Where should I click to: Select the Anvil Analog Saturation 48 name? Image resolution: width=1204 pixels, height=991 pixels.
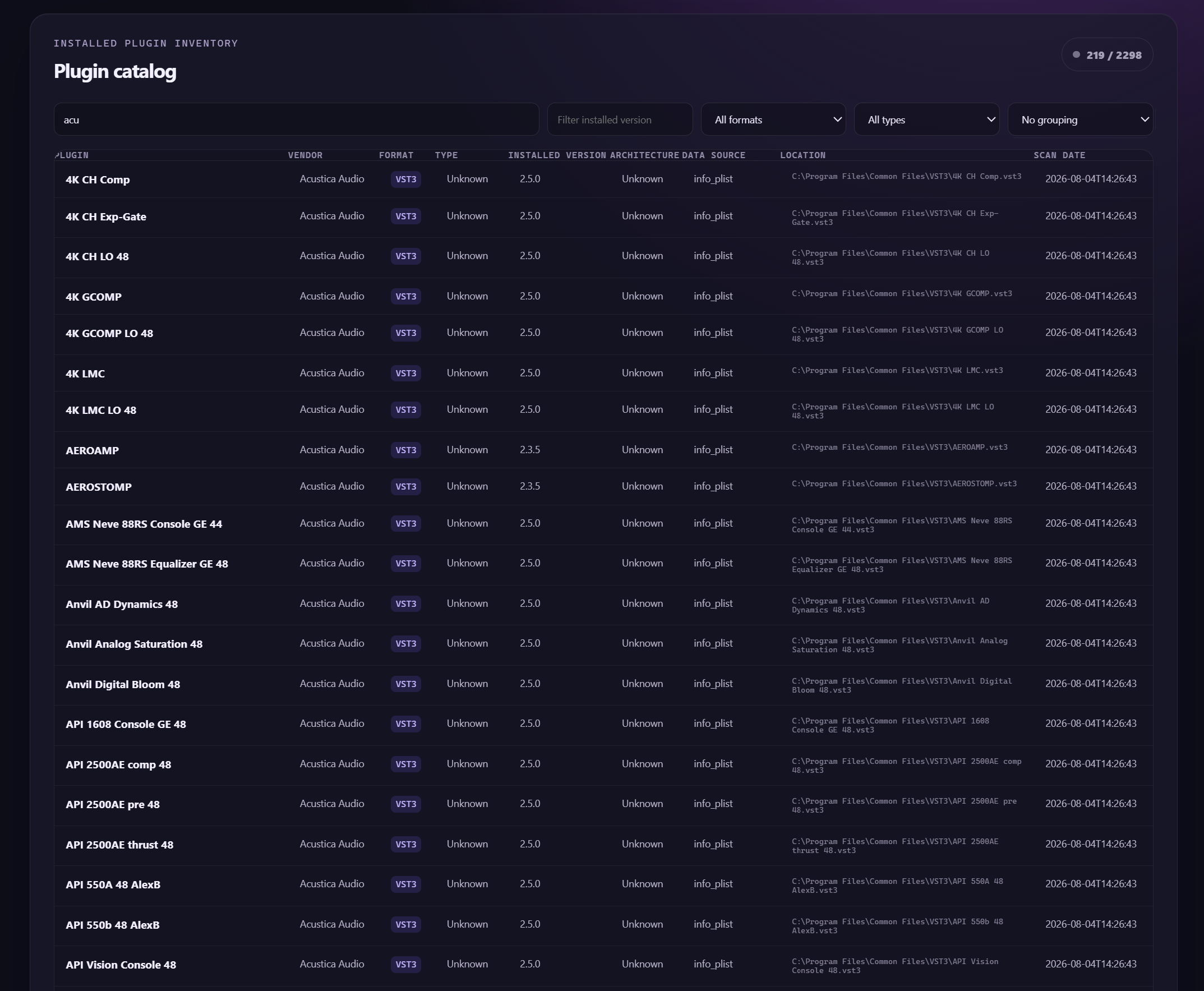click(x=134, y=644)
